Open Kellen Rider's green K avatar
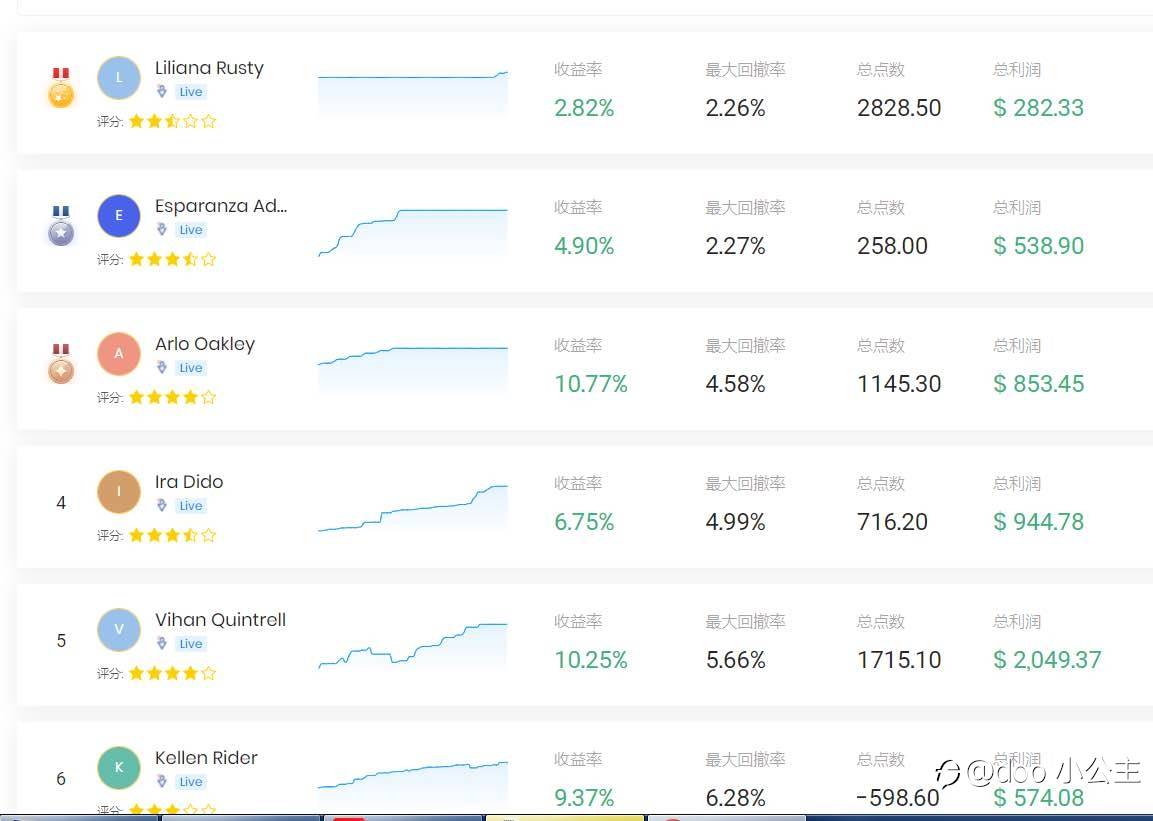 [x=118, y=767]
